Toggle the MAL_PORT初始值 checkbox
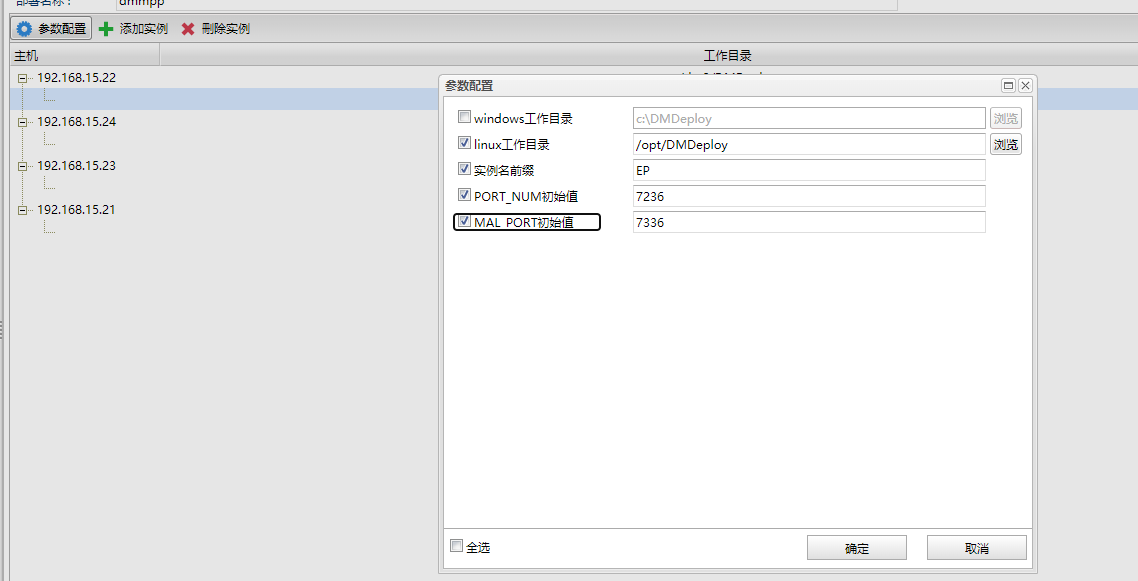The width and height of the screenshot is (1138, 581). point(464,221)
